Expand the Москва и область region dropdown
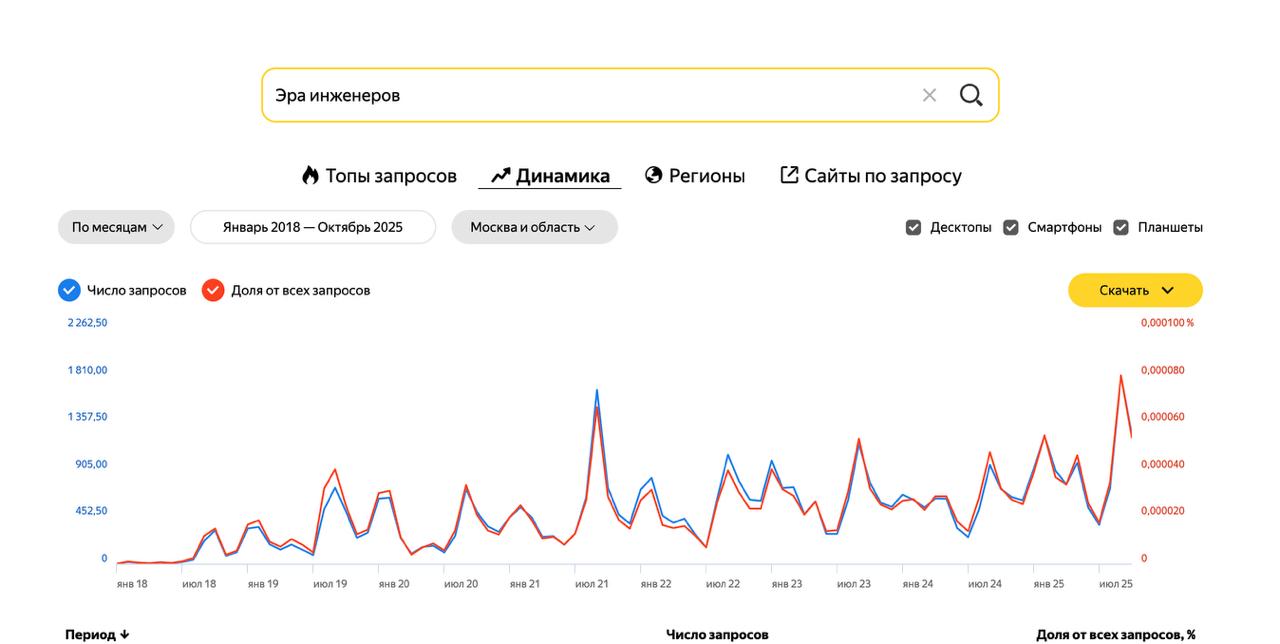Image resolution: width=1280 pixels, height=644 pixels. point(534,227)
